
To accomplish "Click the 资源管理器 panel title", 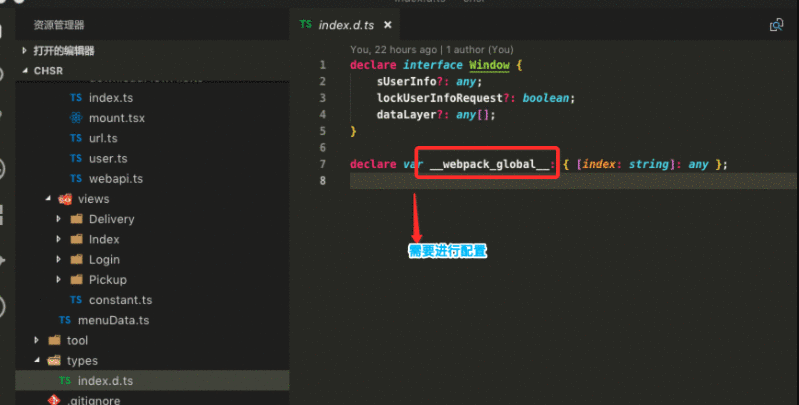I will [59, 24].
